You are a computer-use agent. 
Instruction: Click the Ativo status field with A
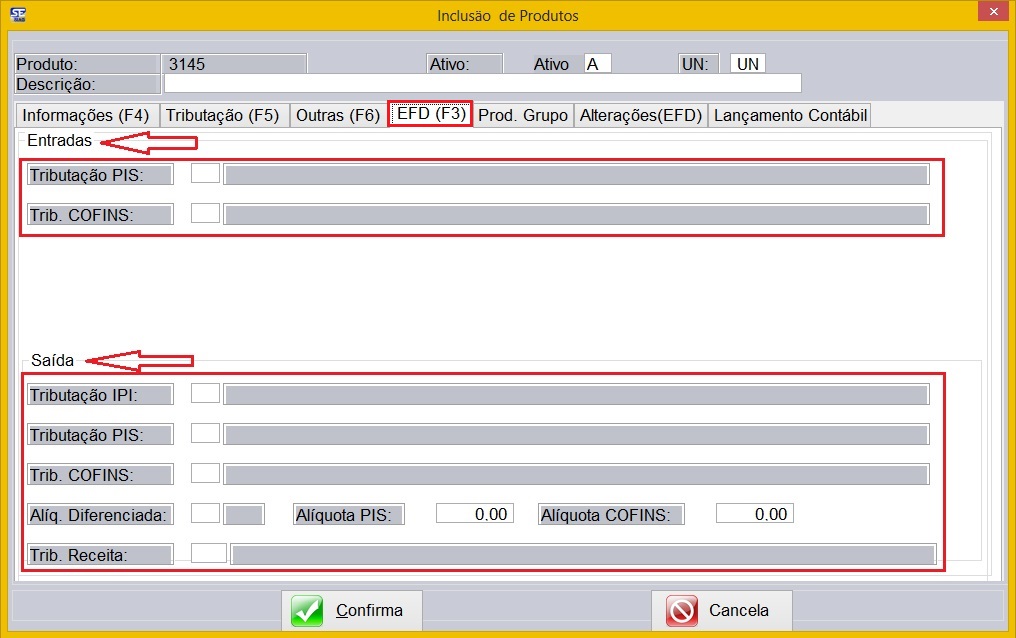(597, 64)
